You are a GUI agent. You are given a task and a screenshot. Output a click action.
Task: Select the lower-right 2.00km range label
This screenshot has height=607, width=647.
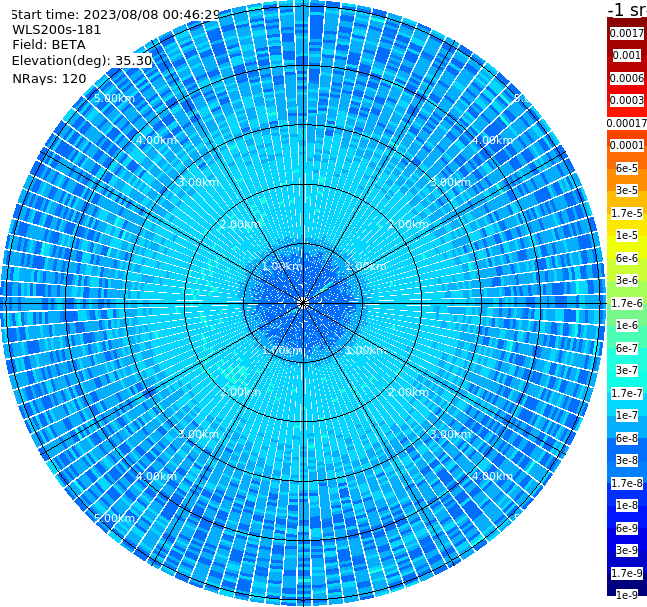(x=408, y=392)
